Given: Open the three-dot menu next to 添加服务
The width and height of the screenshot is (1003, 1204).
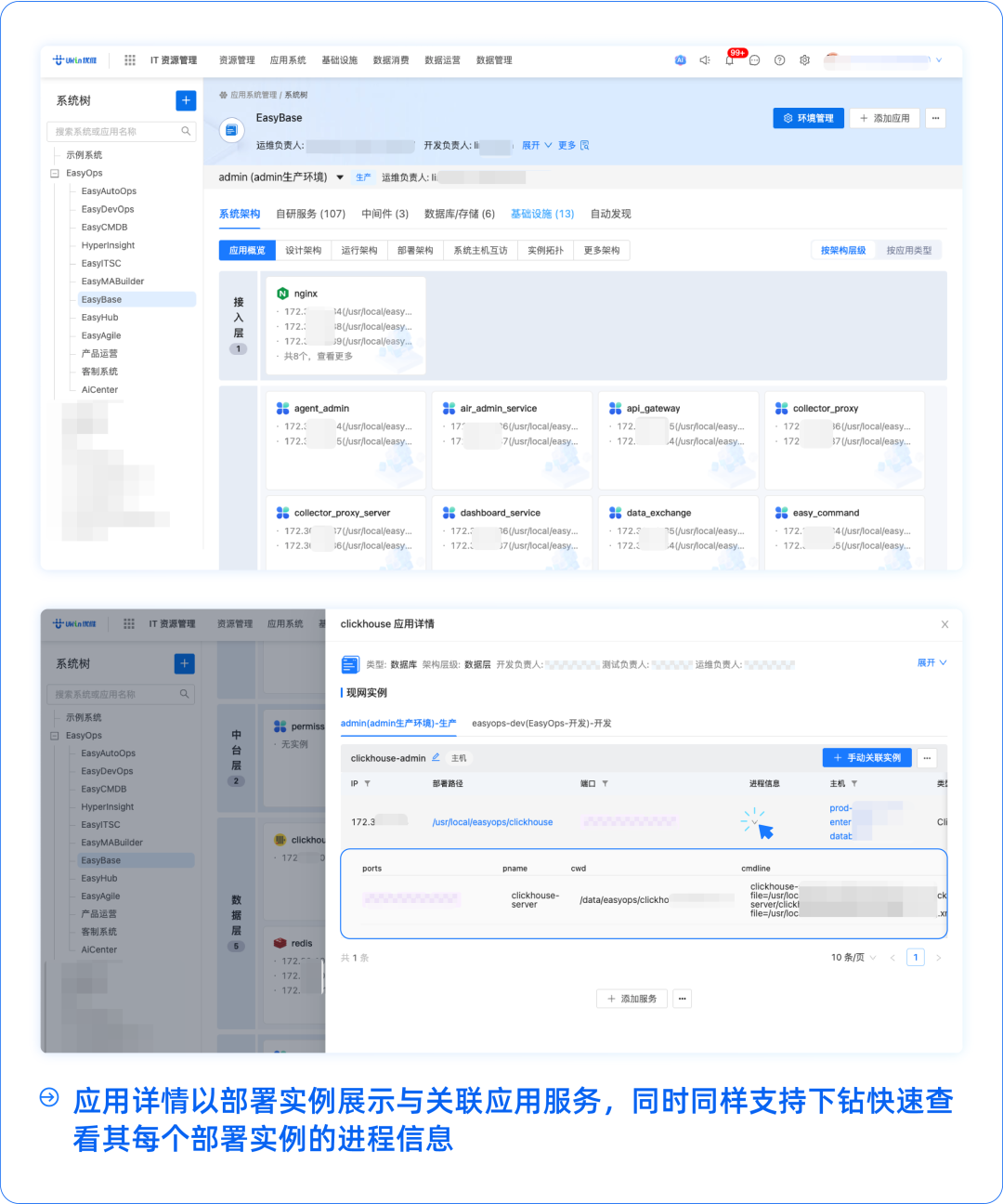Looking at the screenshot, I should click(683, 999).
